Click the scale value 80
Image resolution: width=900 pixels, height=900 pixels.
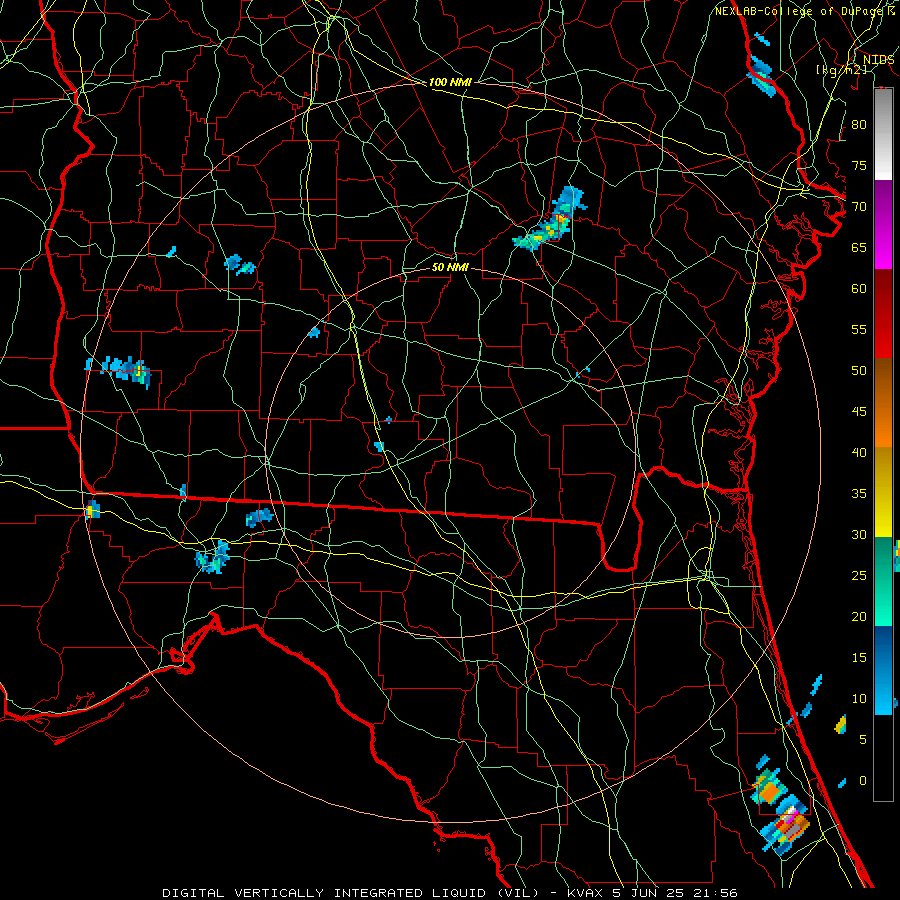(859, 125)
